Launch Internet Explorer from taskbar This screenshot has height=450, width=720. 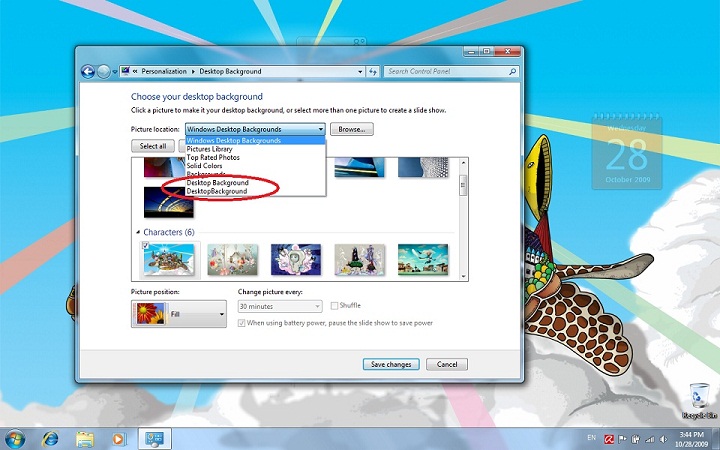coord(50,439)
